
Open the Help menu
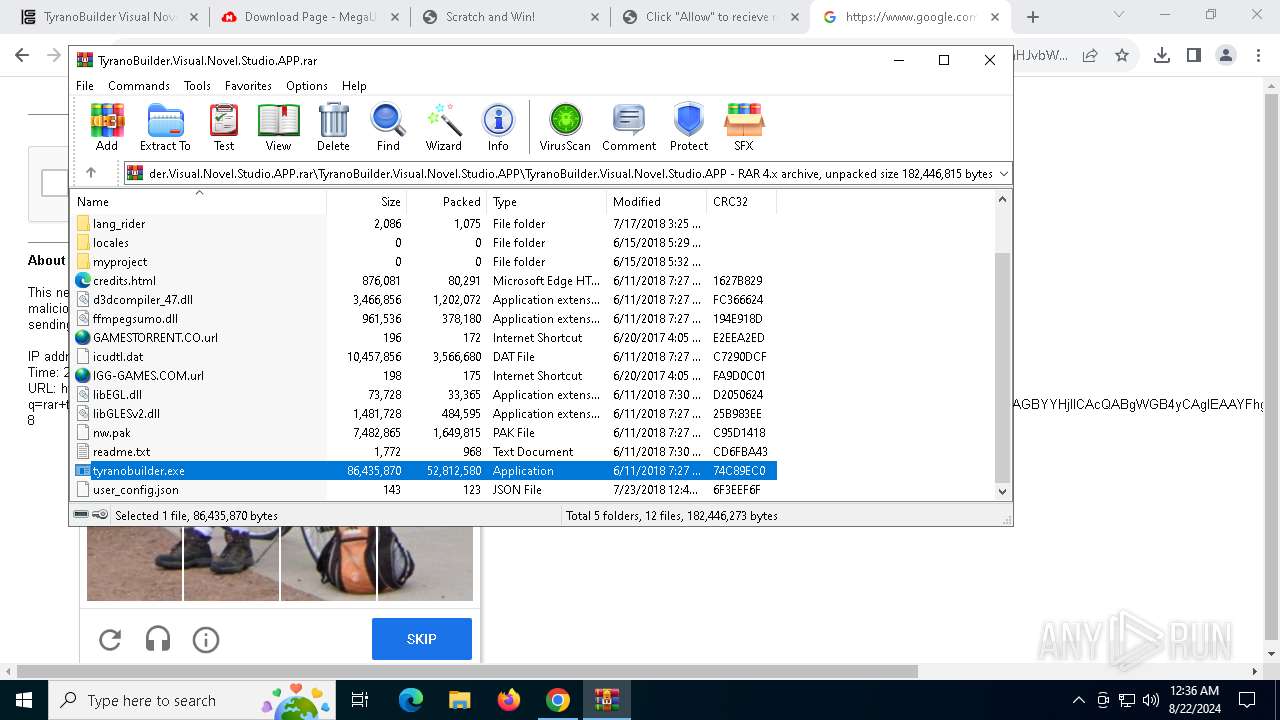click(x=354, y=86)
